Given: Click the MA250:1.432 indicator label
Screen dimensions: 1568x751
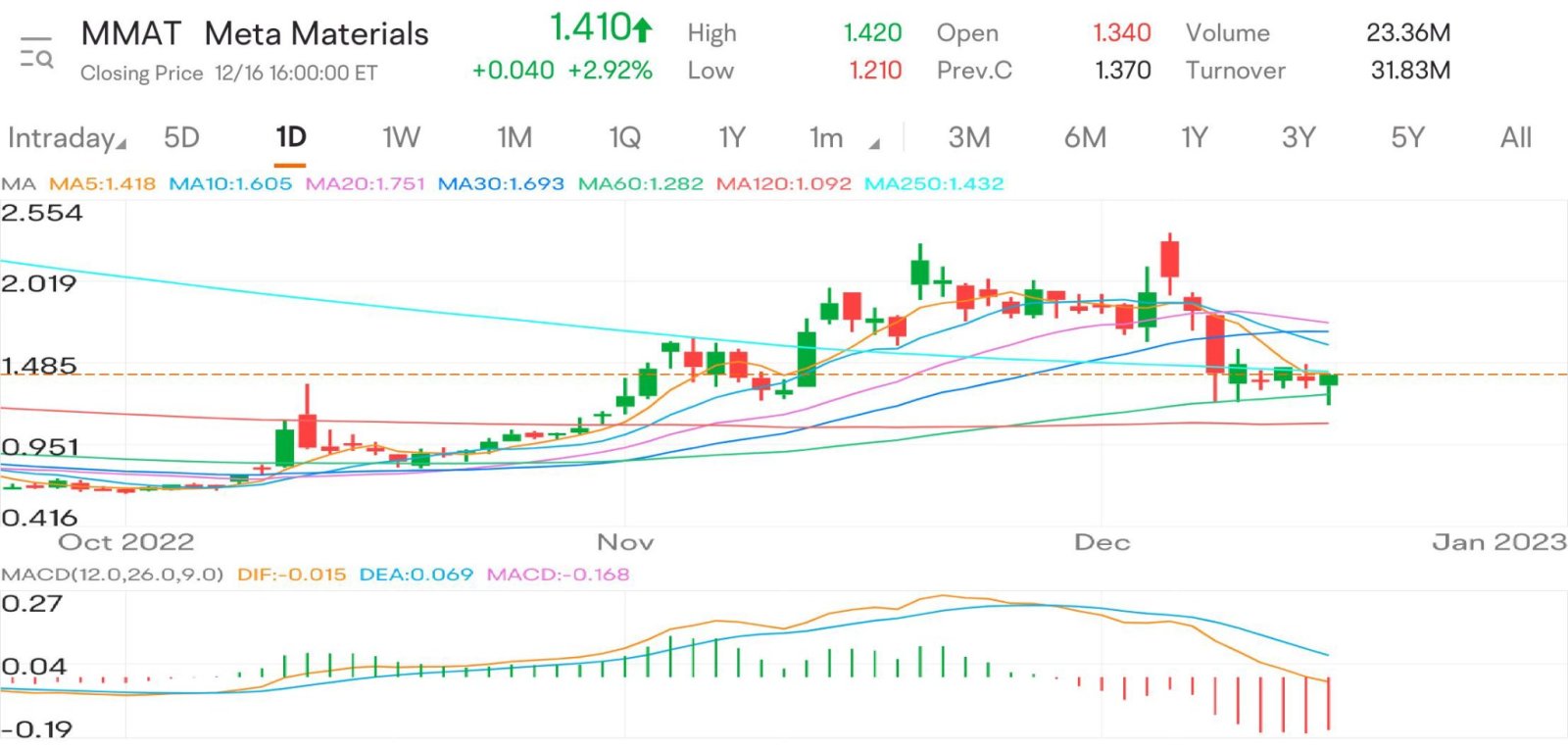Looking at the screenshot, I should [x=934, y=183].
